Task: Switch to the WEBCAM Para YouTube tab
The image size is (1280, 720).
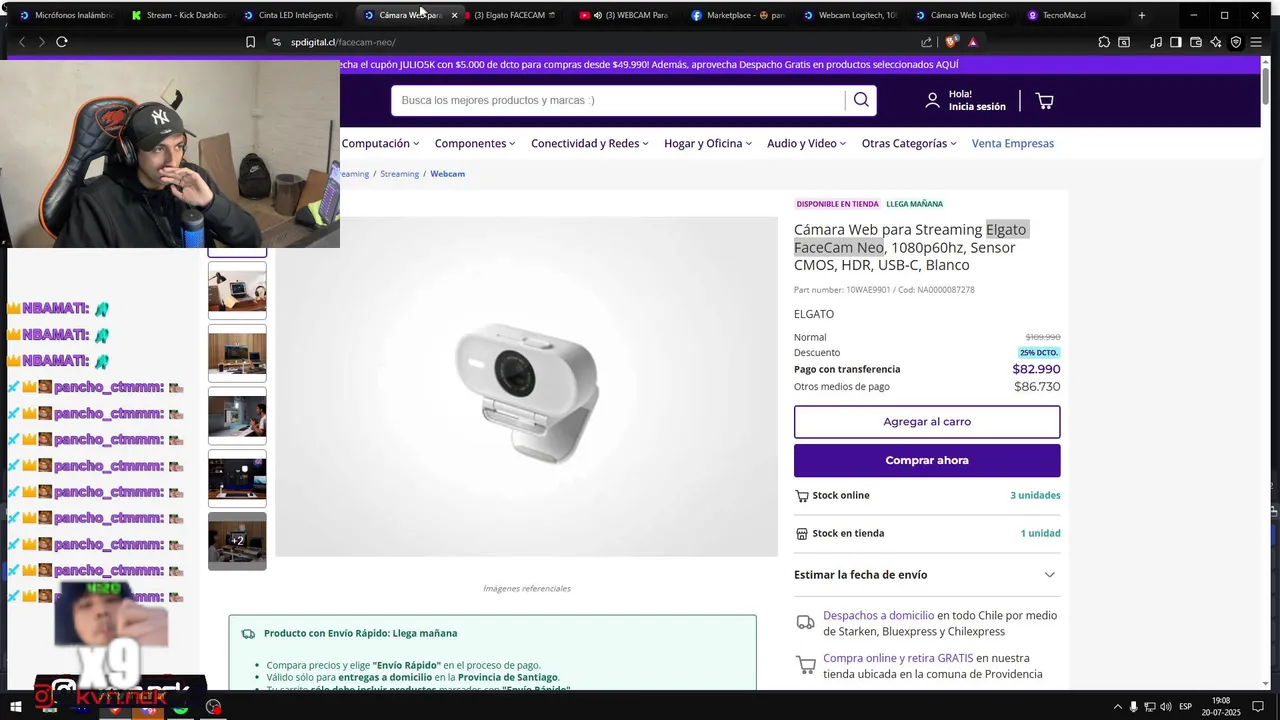Action: coord(627,15)
